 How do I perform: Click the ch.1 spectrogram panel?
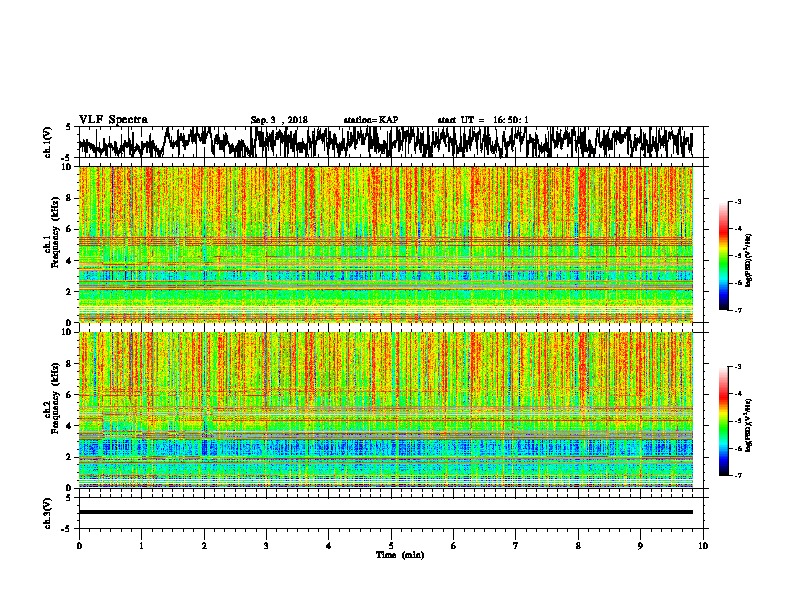tap(386, 244)
